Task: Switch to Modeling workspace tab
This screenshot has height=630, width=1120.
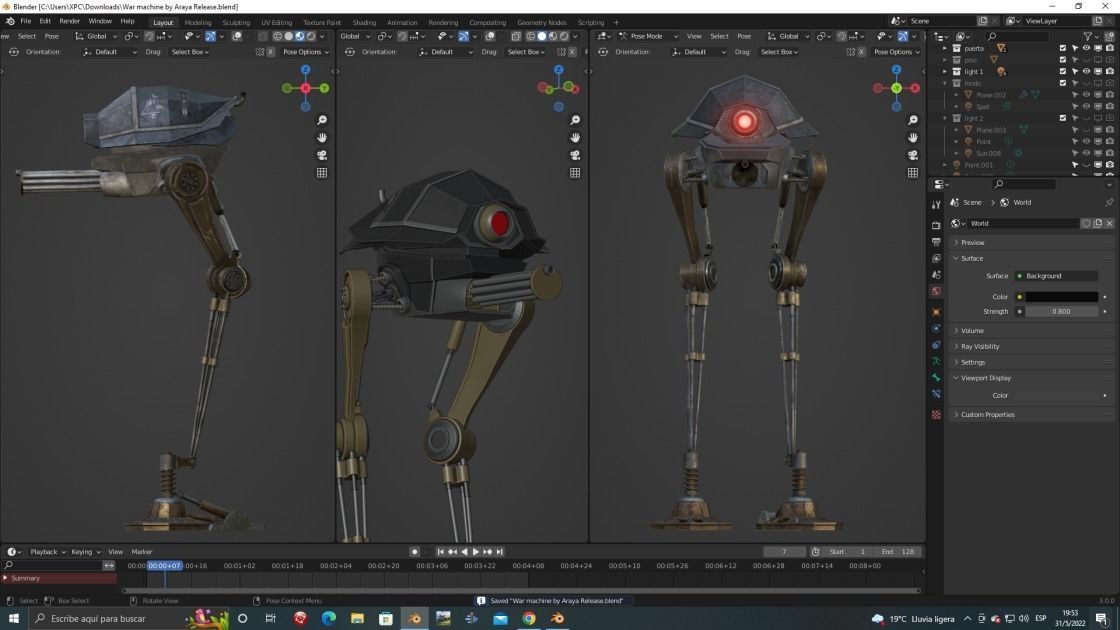Action: [198, 22]
